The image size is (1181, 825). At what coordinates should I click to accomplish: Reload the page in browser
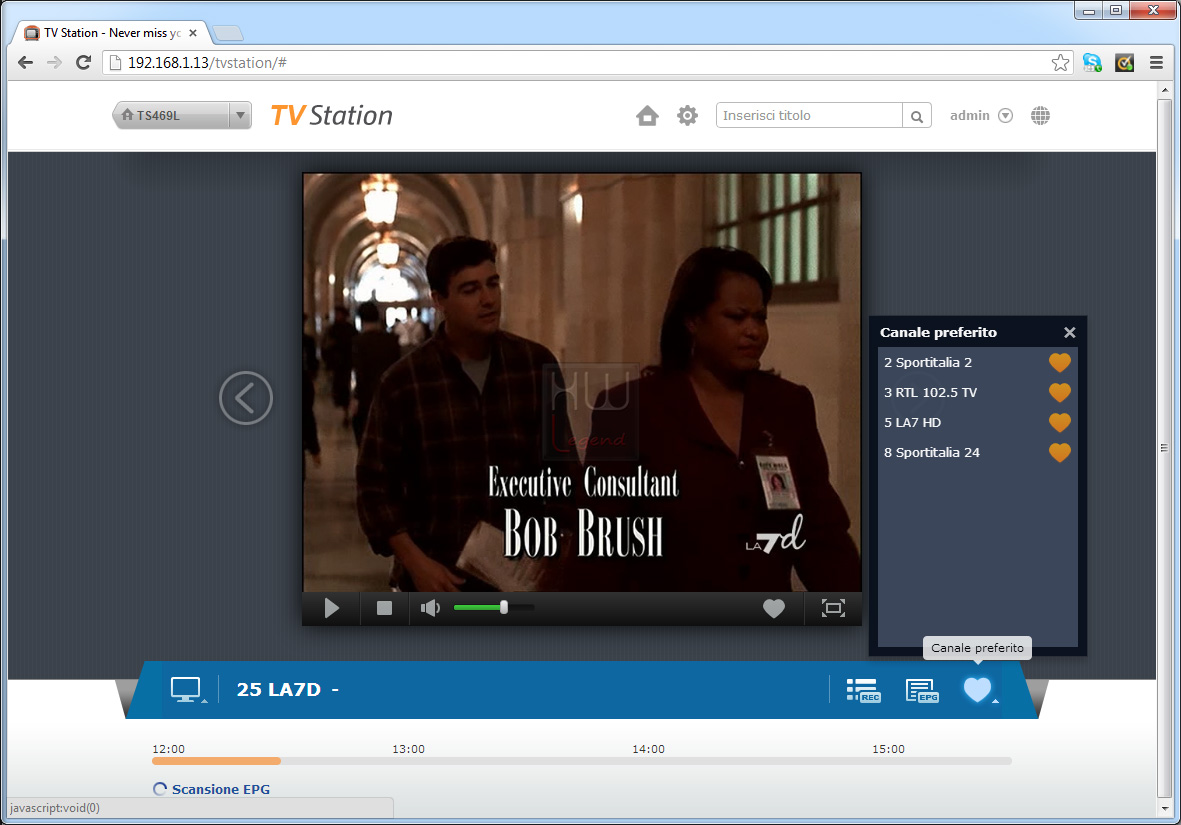[x=84, y=63]
